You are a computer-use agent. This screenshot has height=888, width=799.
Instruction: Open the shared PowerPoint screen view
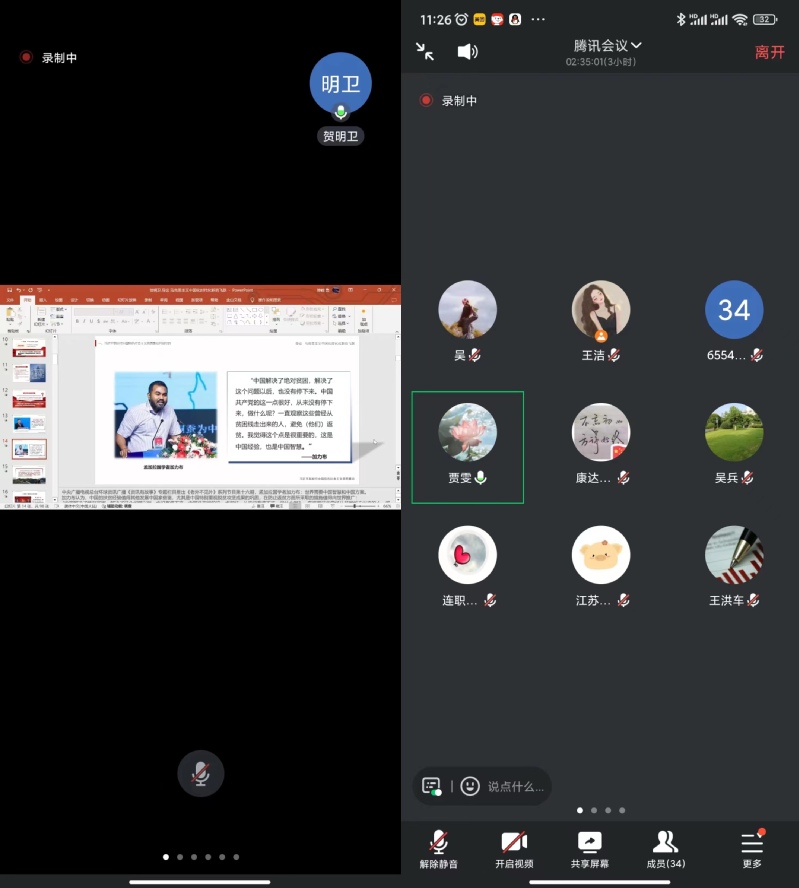[x=200, y=397]
